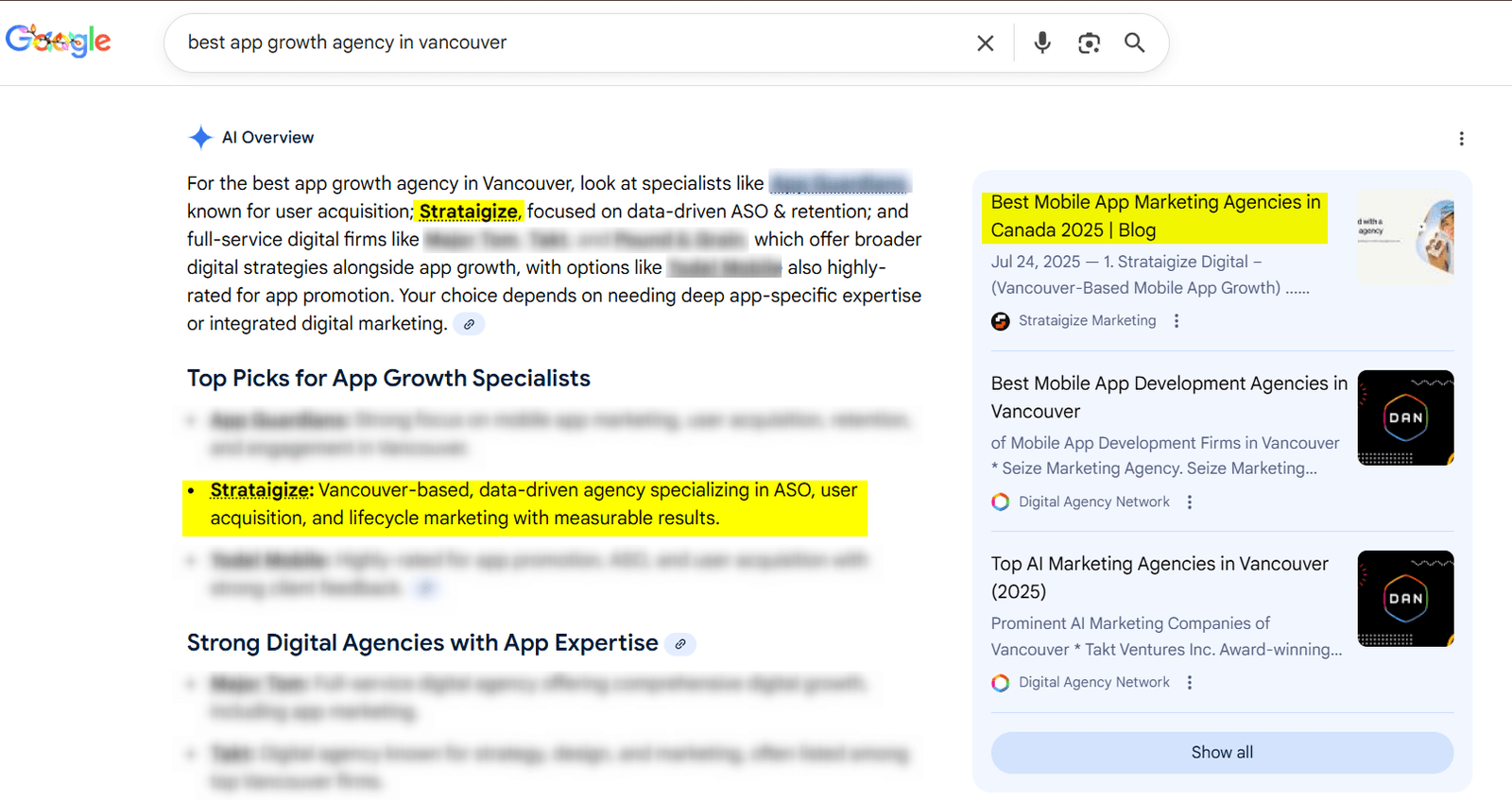Click the 'AI Overview' label text

click(x=267, y=138)
